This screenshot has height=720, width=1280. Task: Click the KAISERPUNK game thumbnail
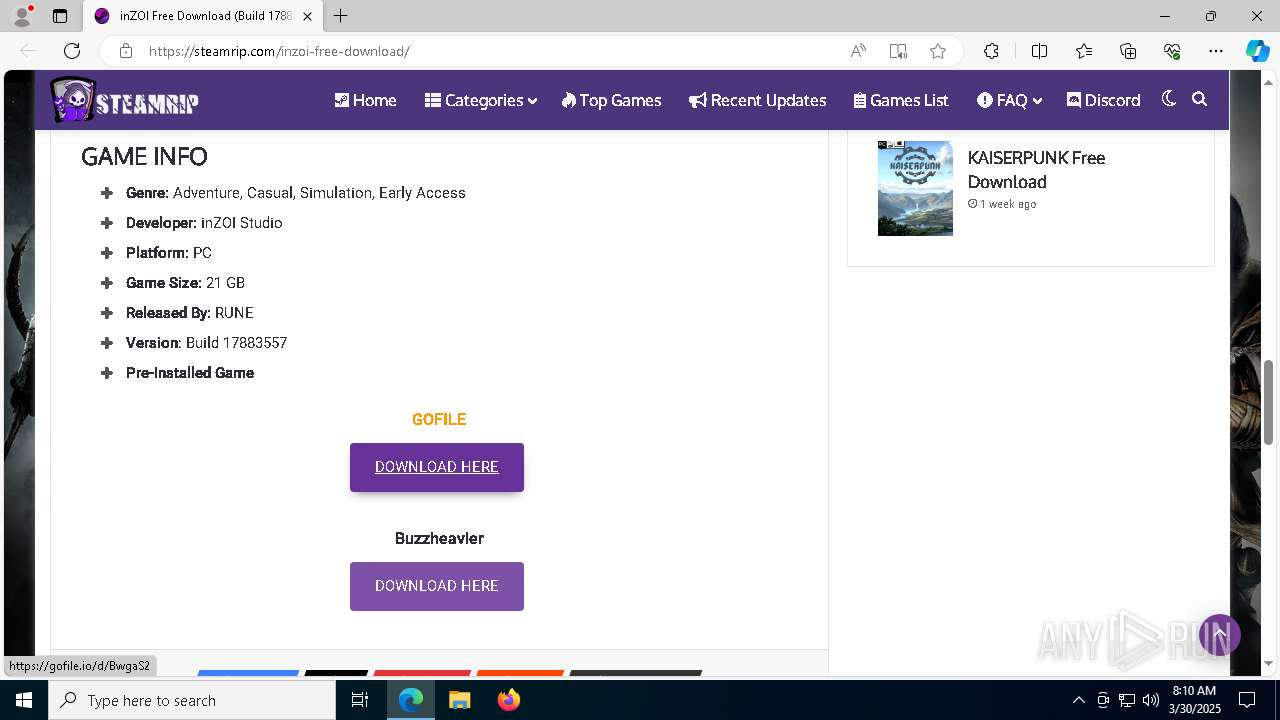915,188
